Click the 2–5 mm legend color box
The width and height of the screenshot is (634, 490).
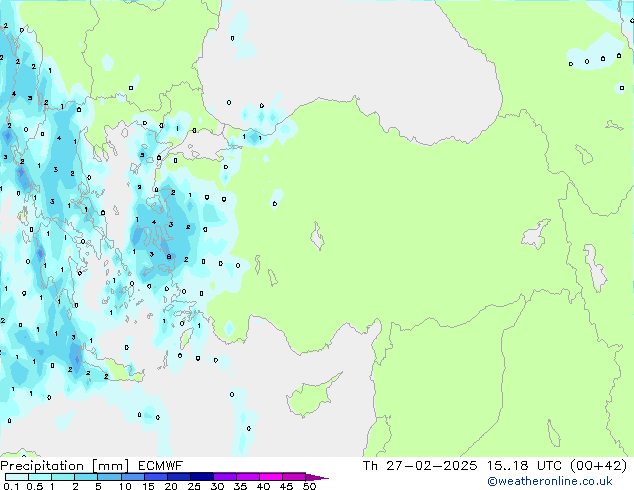pyautogui.click(x=86, y=477)
